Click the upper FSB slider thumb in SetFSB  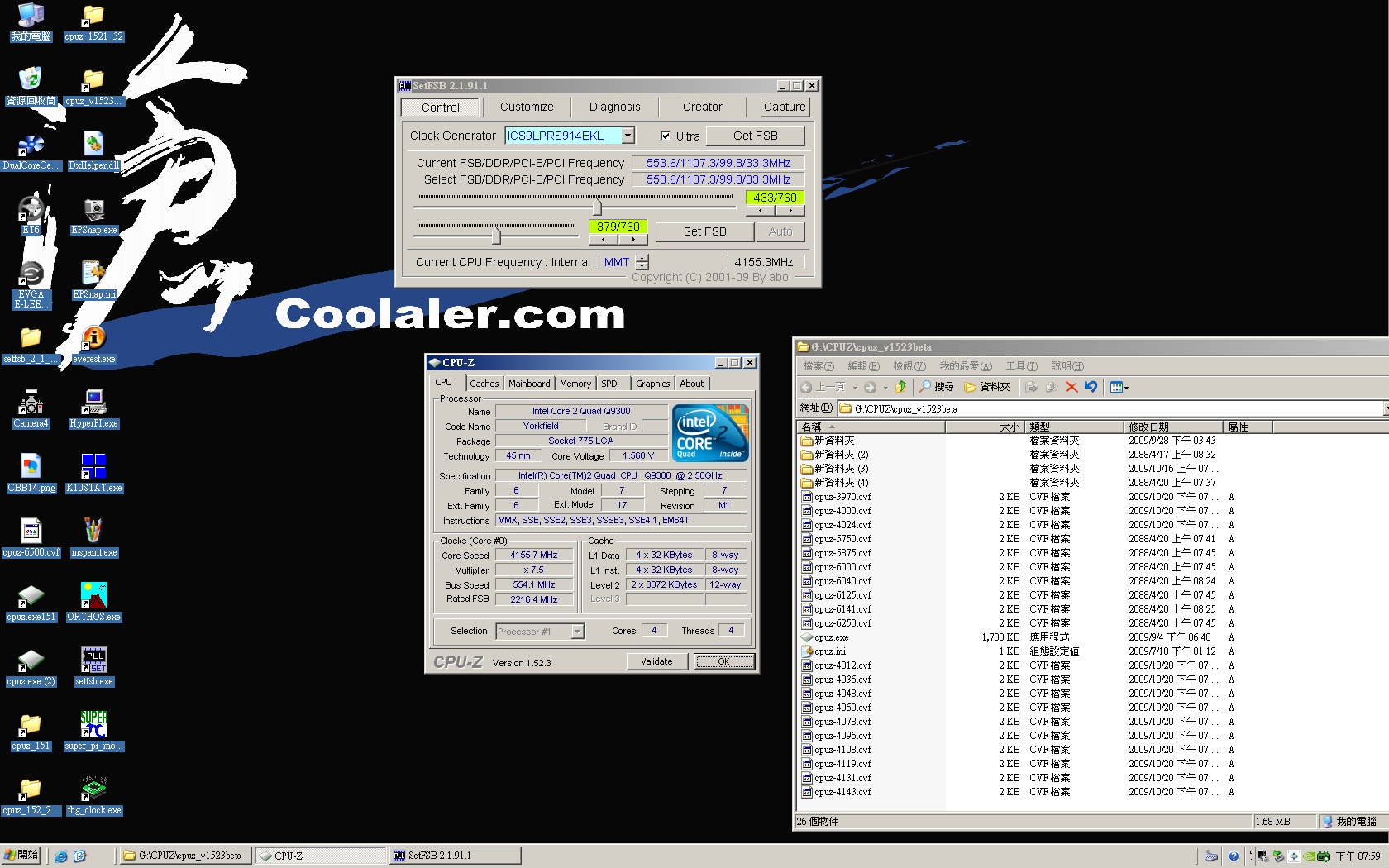click(597, 207)
